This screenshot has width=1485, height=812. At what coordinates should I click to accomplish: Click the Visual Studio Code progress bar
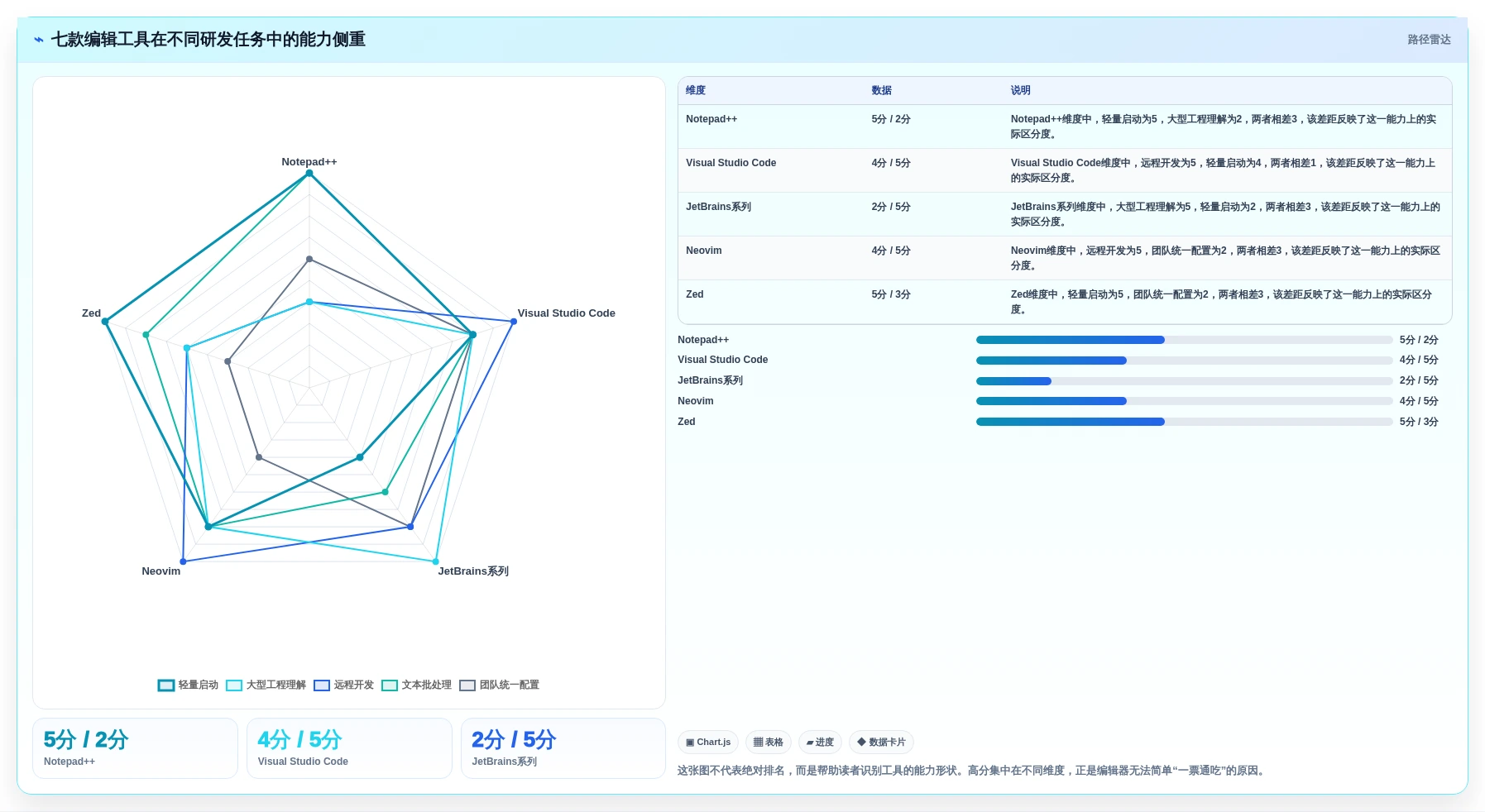click(x=1184, y=361)
